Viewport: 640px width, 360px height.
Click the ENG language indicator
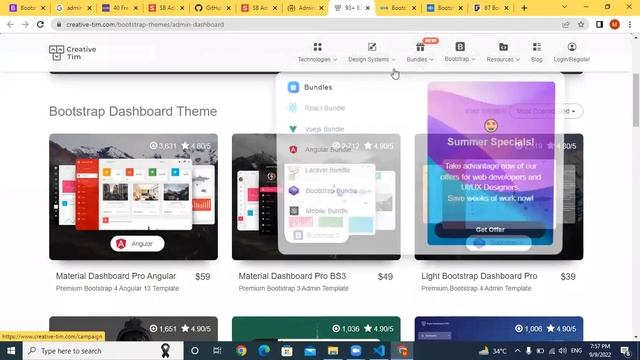click(x=576, y=351)
